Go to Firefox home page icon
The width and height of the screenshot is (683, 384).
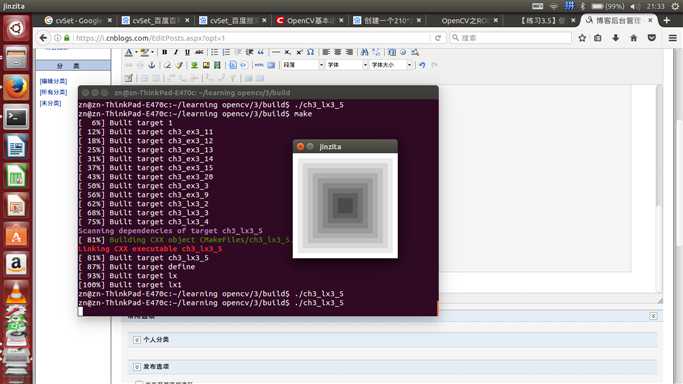coord(633,38)
